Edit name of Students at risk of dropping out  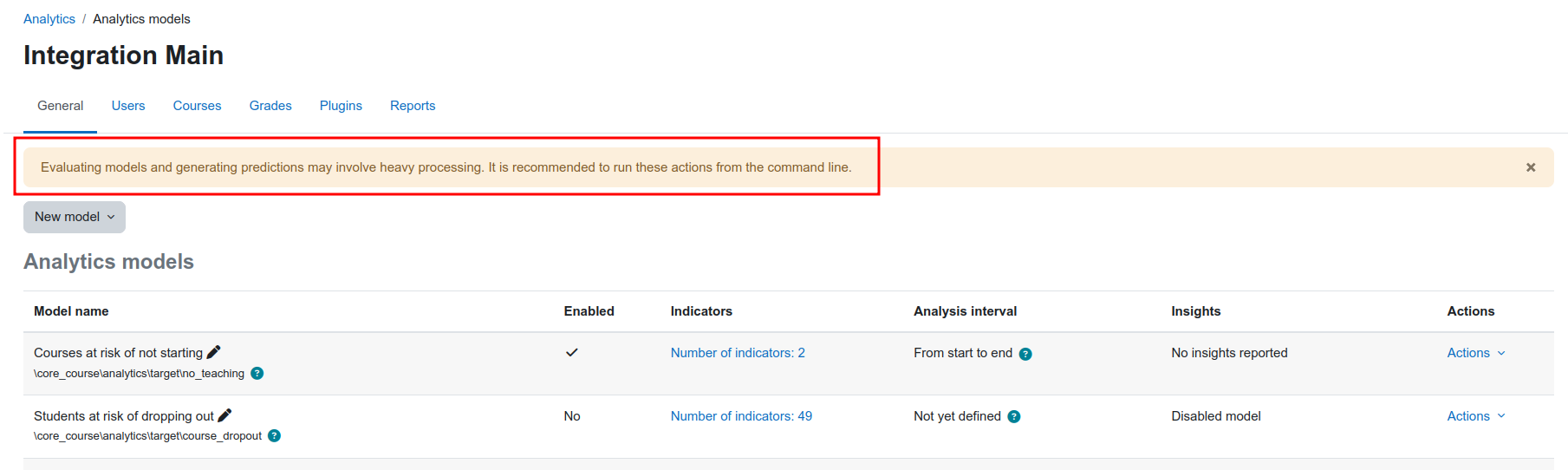point(224,415)
